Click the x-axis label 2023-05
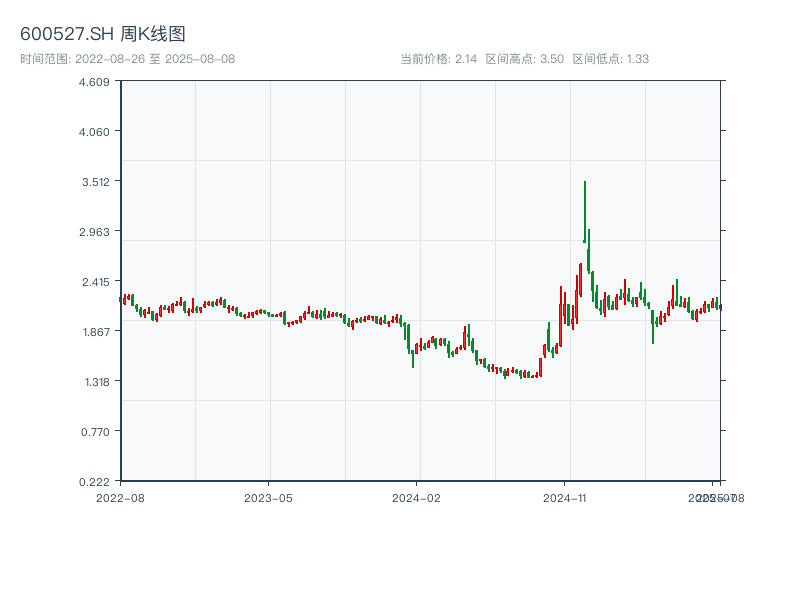Image resolution: width=800 pixels, height=600 pixels. pyautogui.click(x=268, y=498)
